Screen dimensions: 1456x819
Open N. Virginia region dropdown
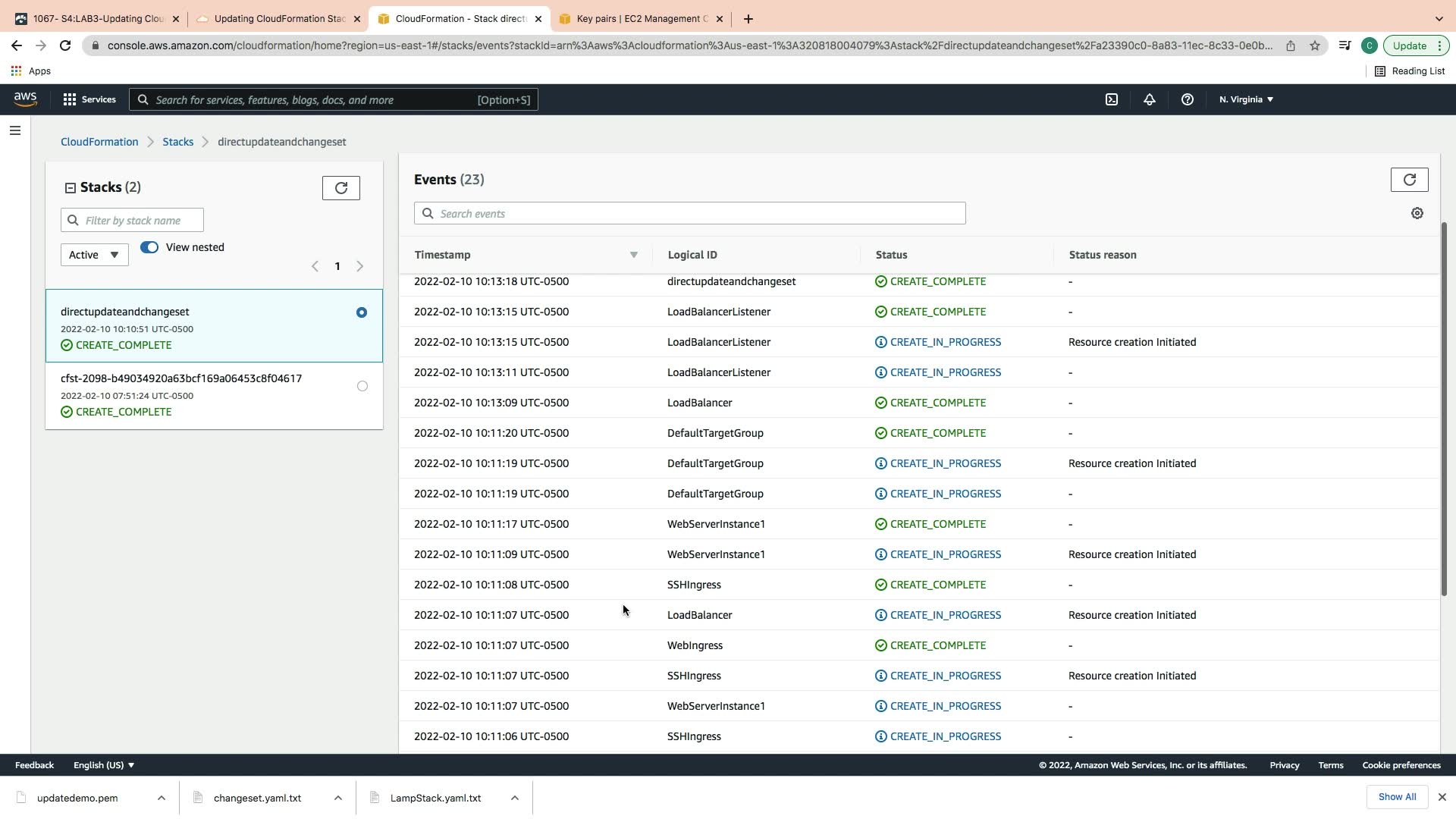(x=1246, y=99)
